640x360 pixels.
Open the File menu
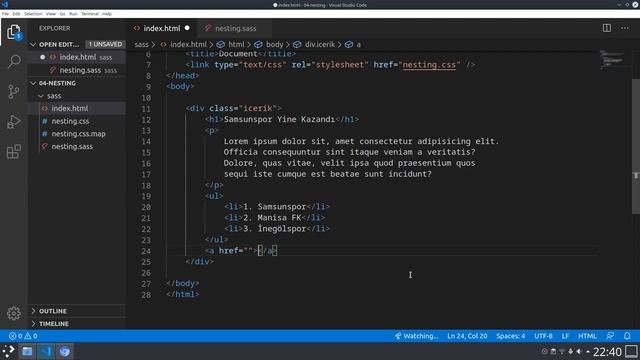tap(5, 14)
